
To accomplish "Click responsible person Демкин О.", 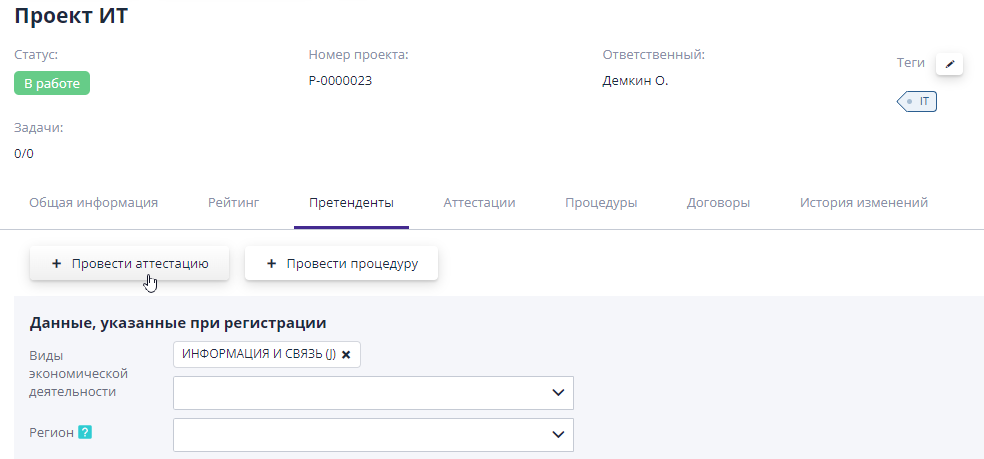I will coord(636,80).
